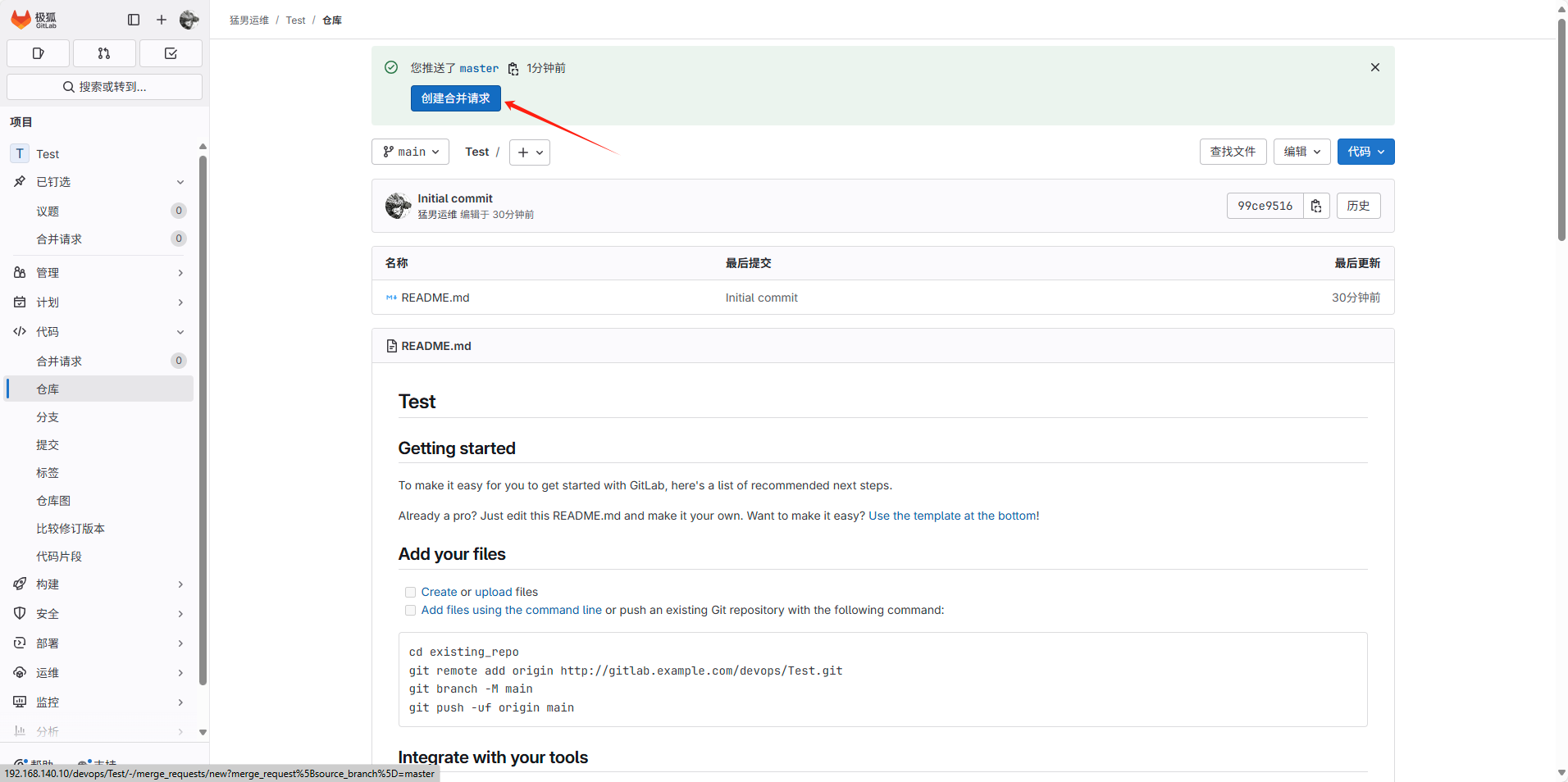Open the main branch dropdown
This screenshot has height=782, width=1568.
[x=410, y=152]
